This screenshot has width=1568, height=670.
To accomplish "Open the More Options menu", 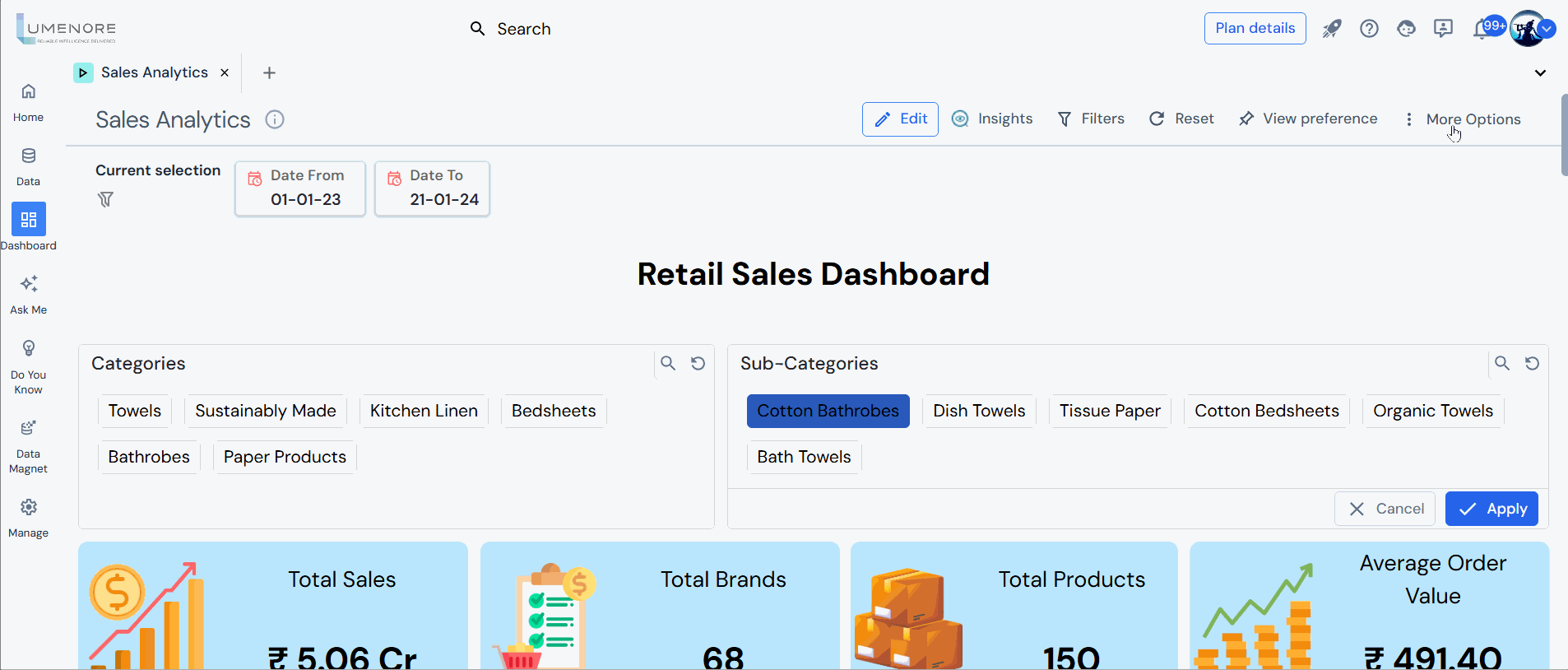I will pos(1464,119).
